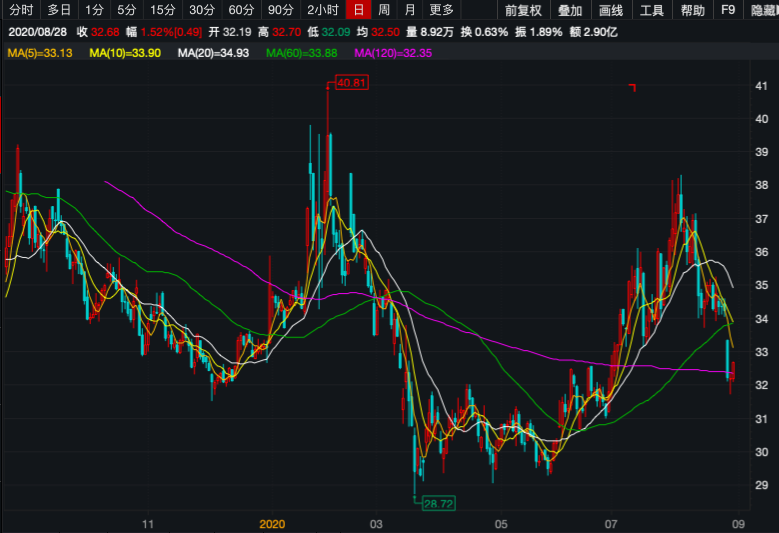Image resolution: width=779 pixels, height=533 pixels.
Task: Select the 15分 timeframe
Action: click(161, 10)
